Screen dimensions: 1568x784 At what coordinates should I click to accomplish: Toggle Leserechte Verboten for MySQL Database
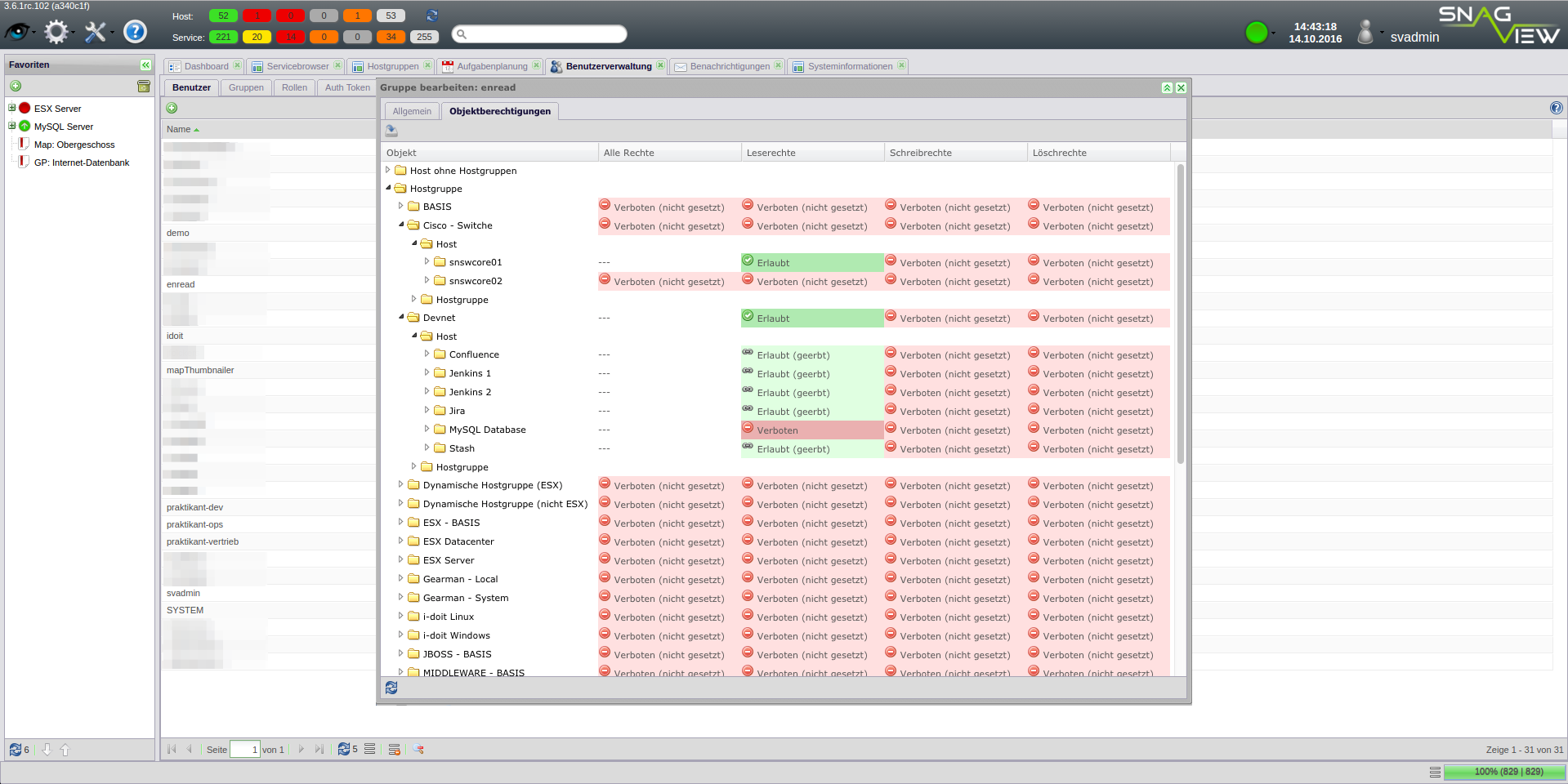tap(812, 430)
